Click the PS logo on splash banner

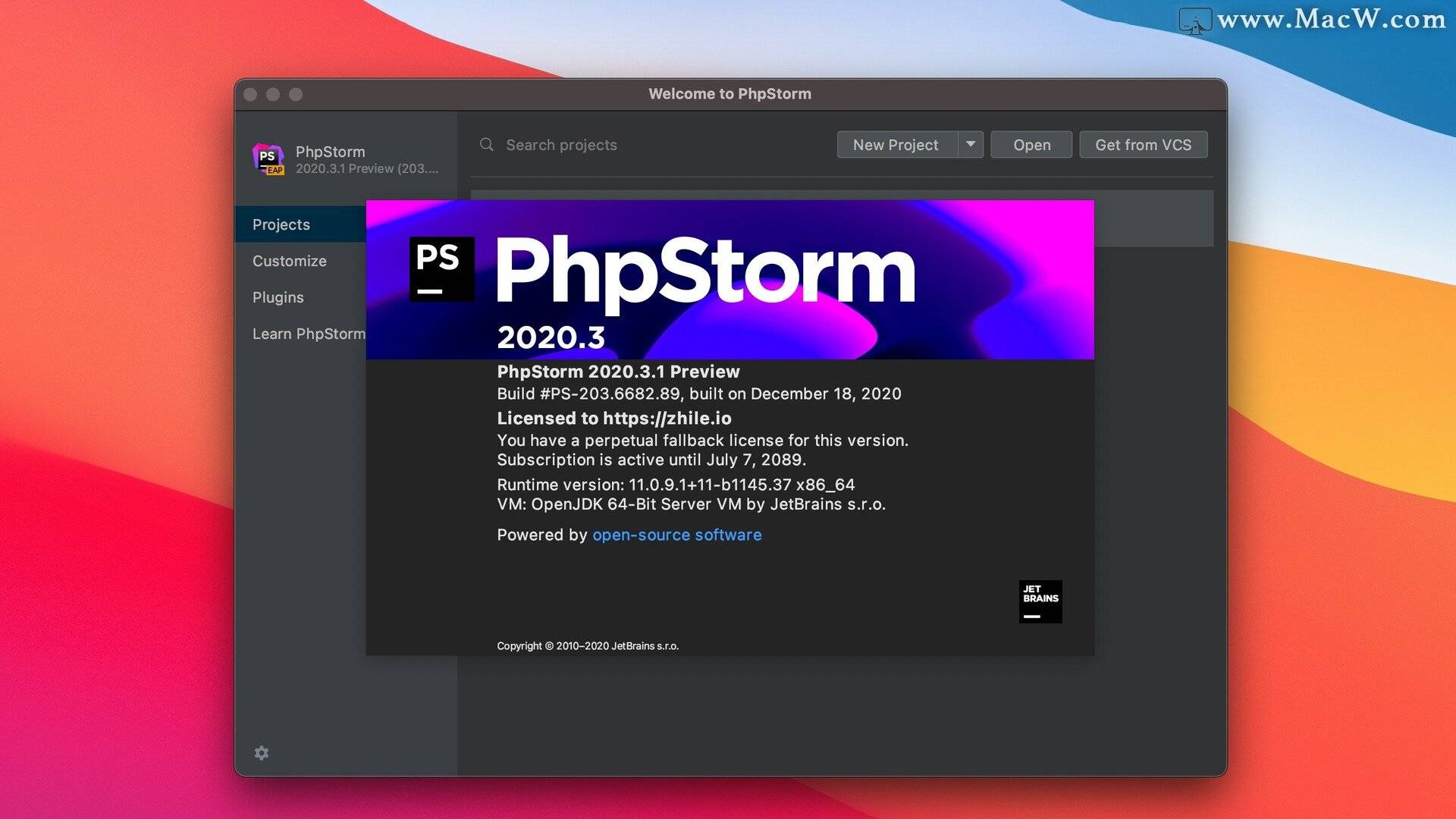coord(442,269)
